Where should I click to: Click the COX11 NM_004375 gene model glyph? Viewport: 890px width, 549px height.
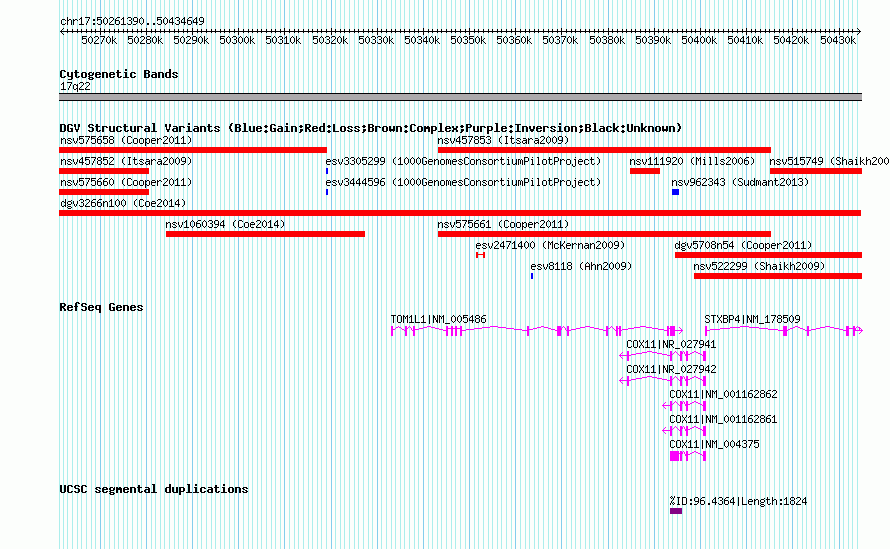[x=688, y=456]
